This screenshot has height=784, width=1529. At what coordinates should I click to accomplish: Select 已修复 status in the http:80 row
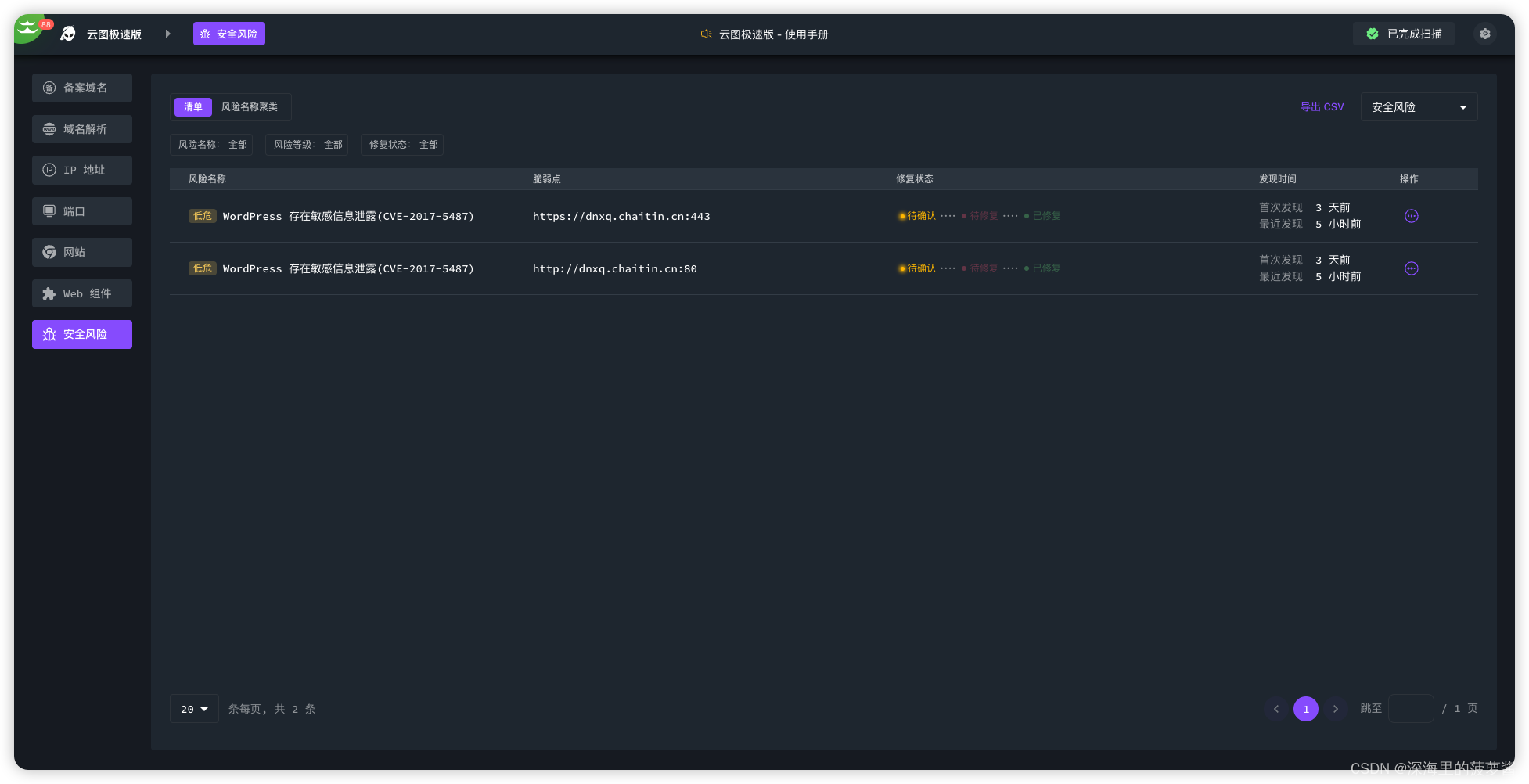(x=1042, y=268)
